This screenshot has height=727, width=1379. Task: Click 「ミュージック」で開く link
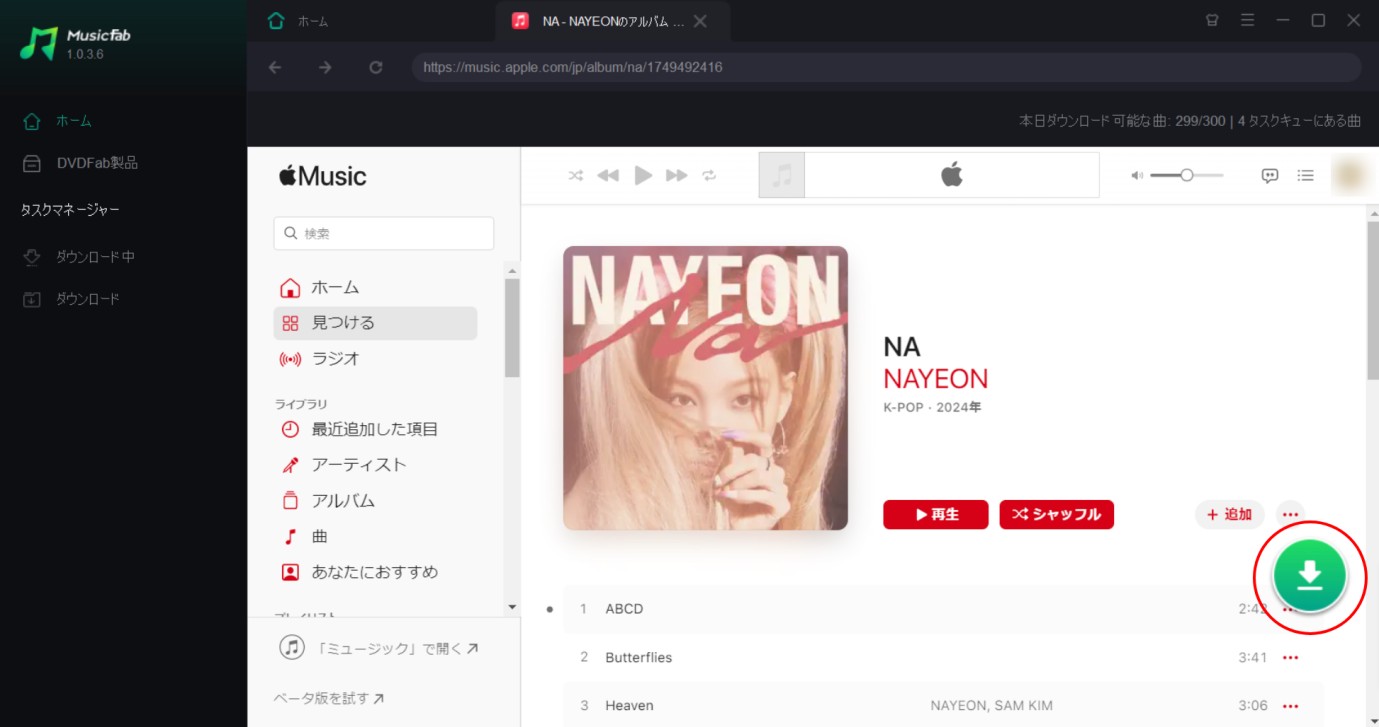coord(380,648)
